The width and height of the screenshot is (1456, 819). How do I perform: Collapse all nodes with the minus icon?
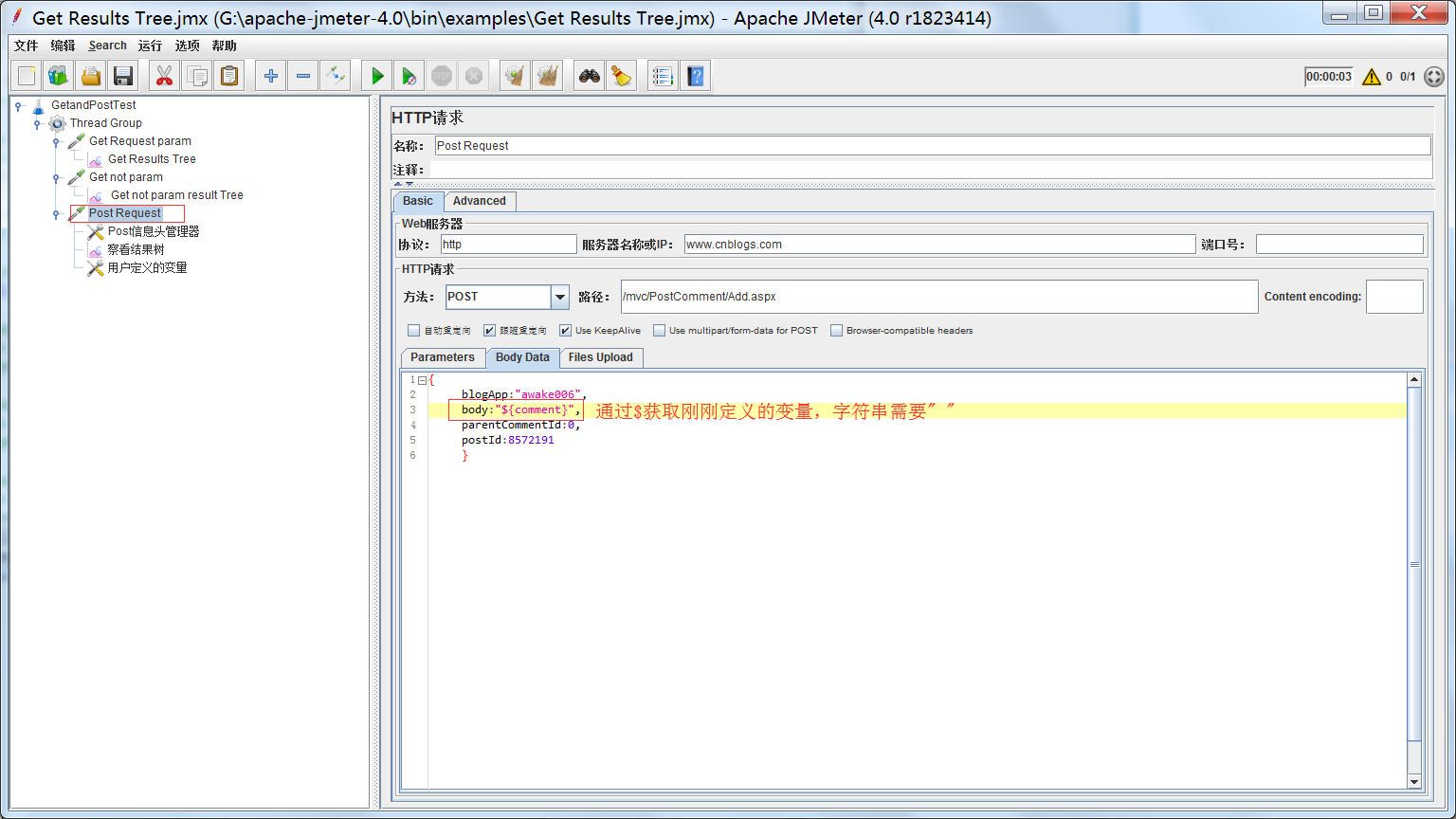point(303,76)
